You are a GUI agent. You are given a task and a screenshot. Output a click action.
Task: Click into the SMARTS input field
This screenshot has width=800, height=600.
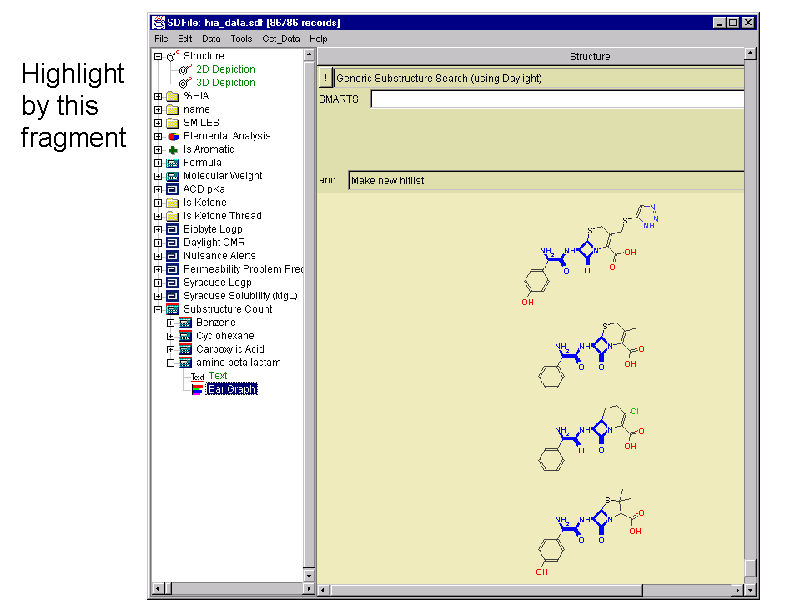click(557, 99)
